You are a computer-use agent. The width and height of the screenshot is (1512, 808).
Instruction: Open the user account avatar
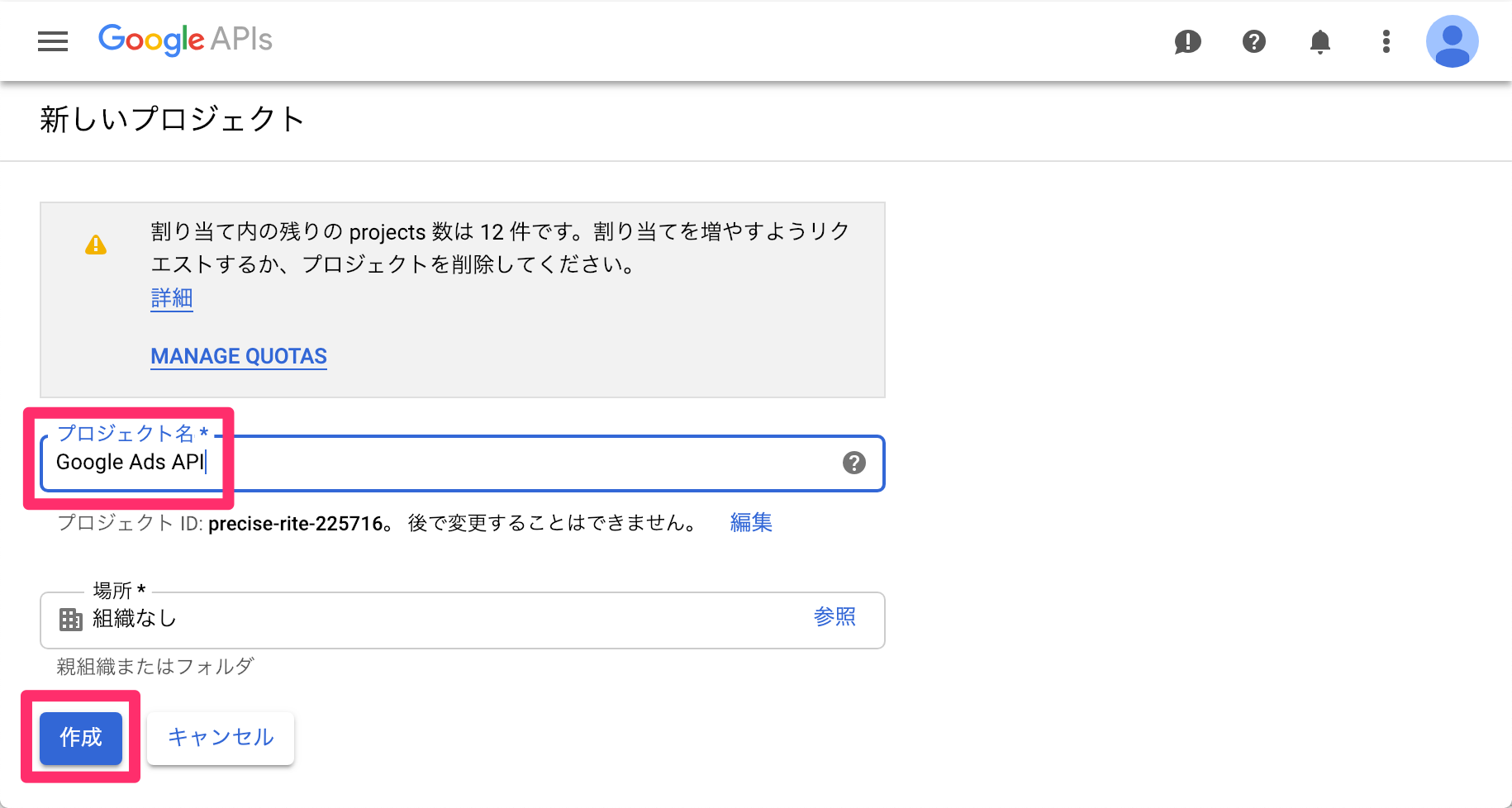coord(1452,41)
